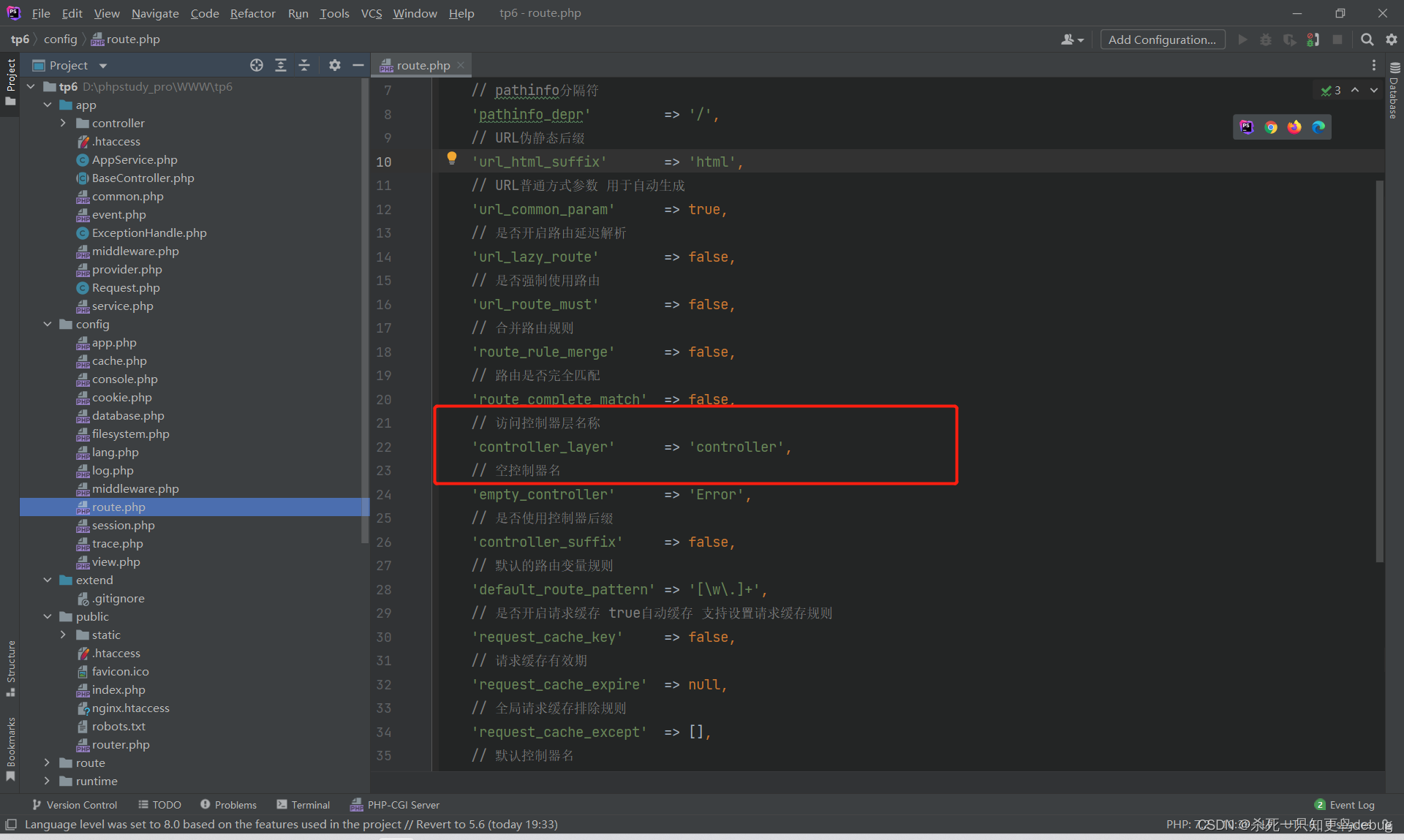Open the Navigate menu

[x=155, y=13]
